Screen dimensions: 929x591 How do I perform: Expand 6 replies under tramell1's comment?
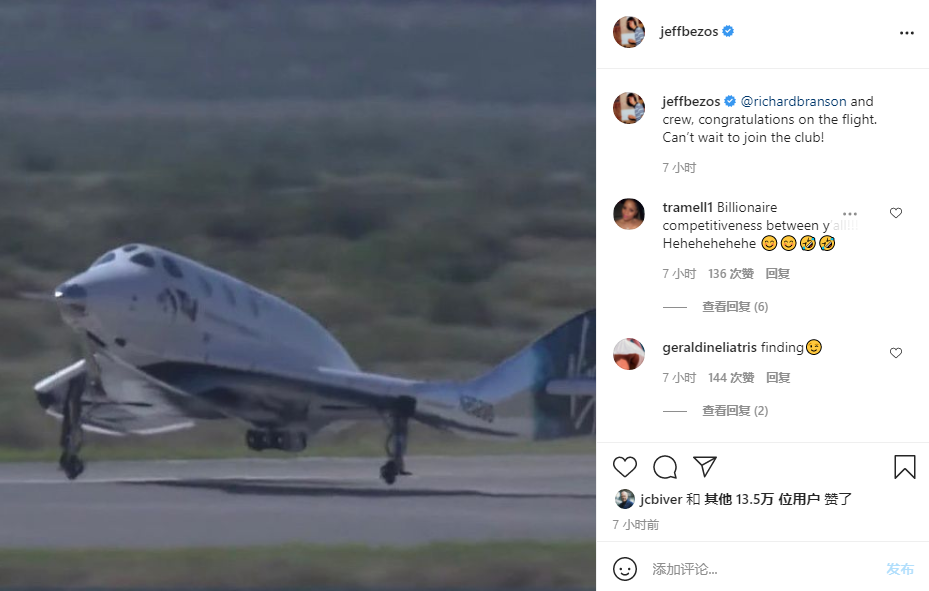point(734,307)
